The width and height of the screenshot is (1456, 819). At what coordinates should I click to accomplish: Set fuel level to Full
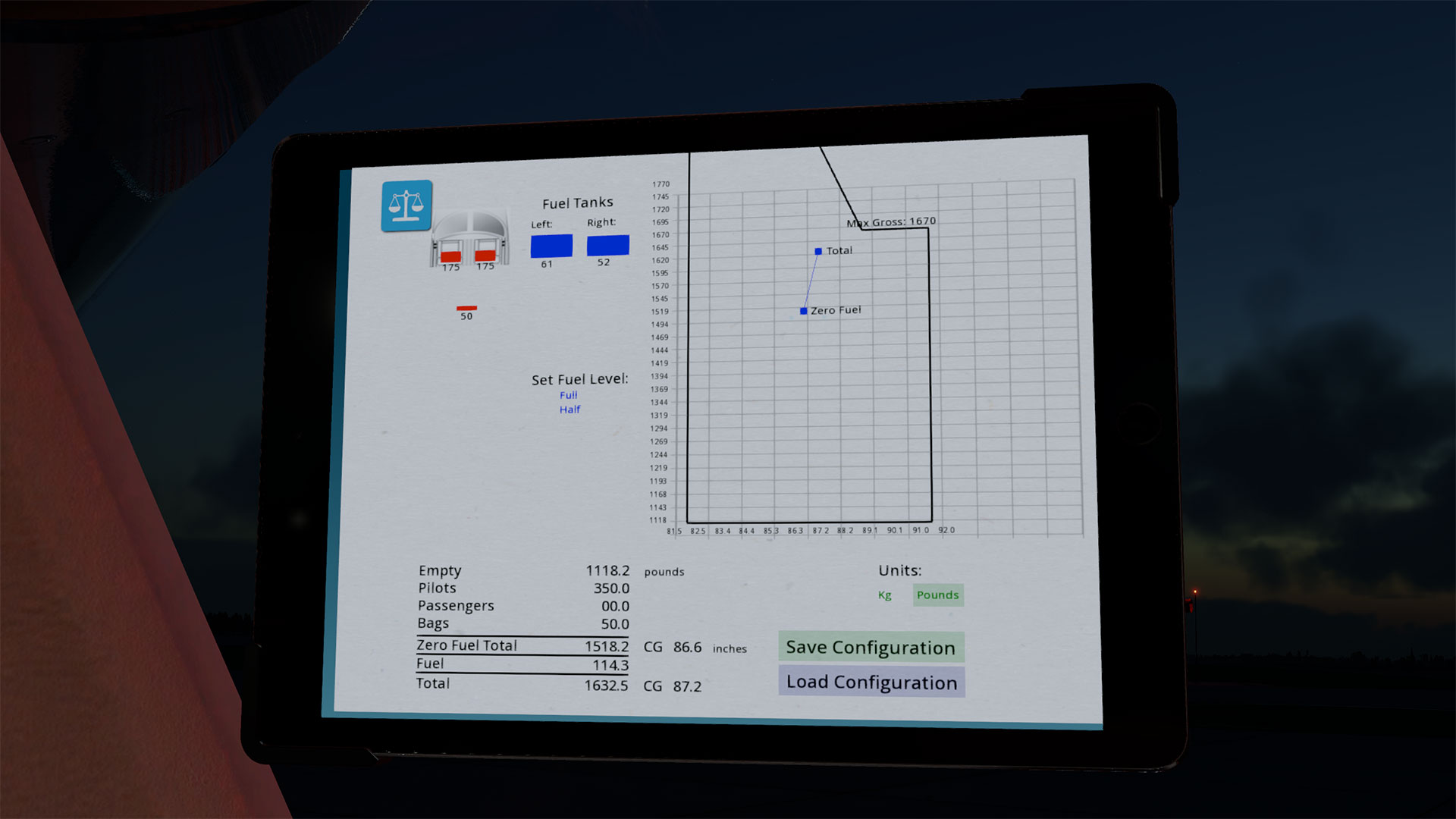pyautogui.click(x=568, y=395)
